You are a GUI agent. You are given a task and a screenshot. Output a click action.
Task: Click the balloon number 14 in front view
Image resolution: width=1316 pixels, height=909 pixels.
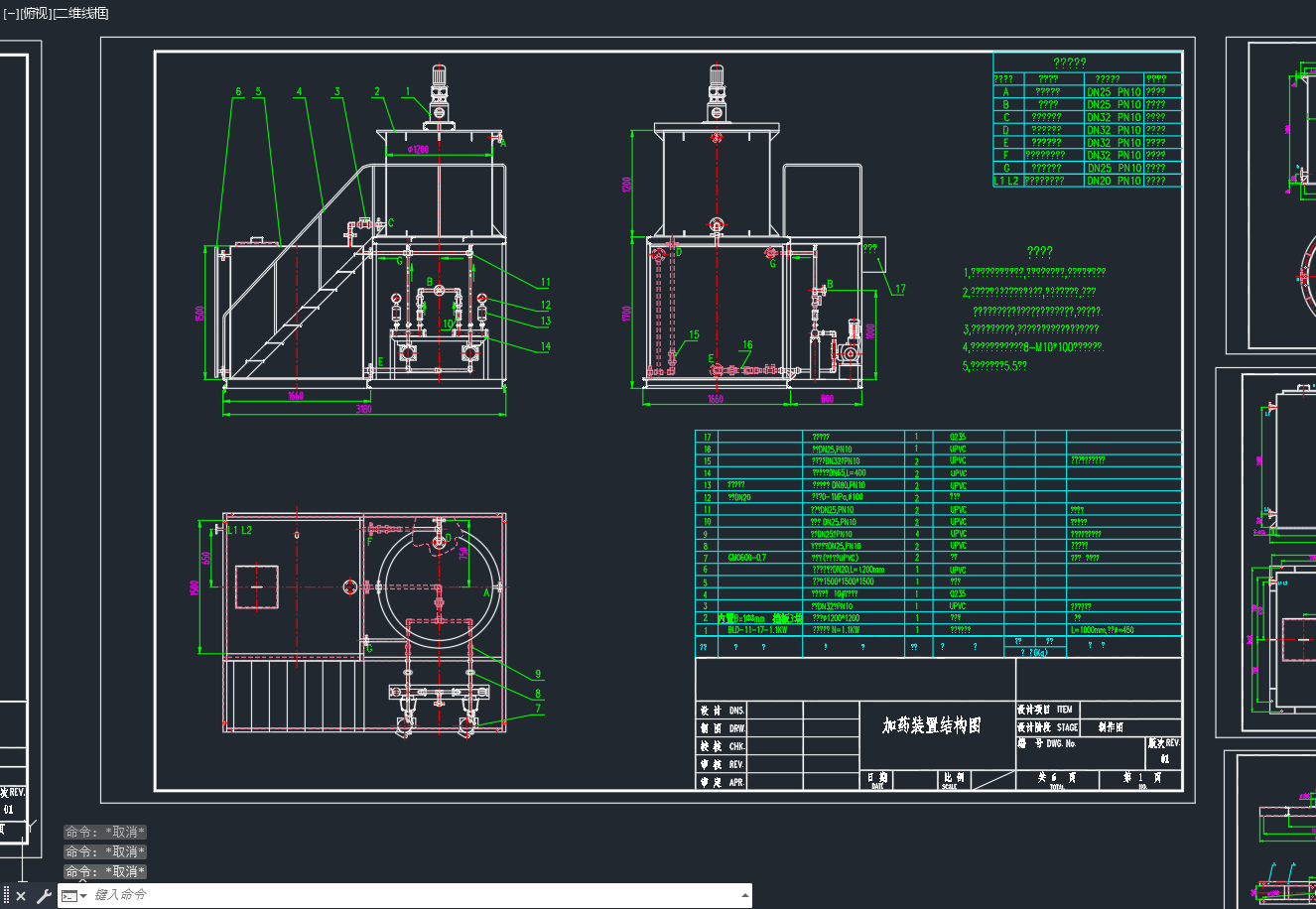click(545, 347)
